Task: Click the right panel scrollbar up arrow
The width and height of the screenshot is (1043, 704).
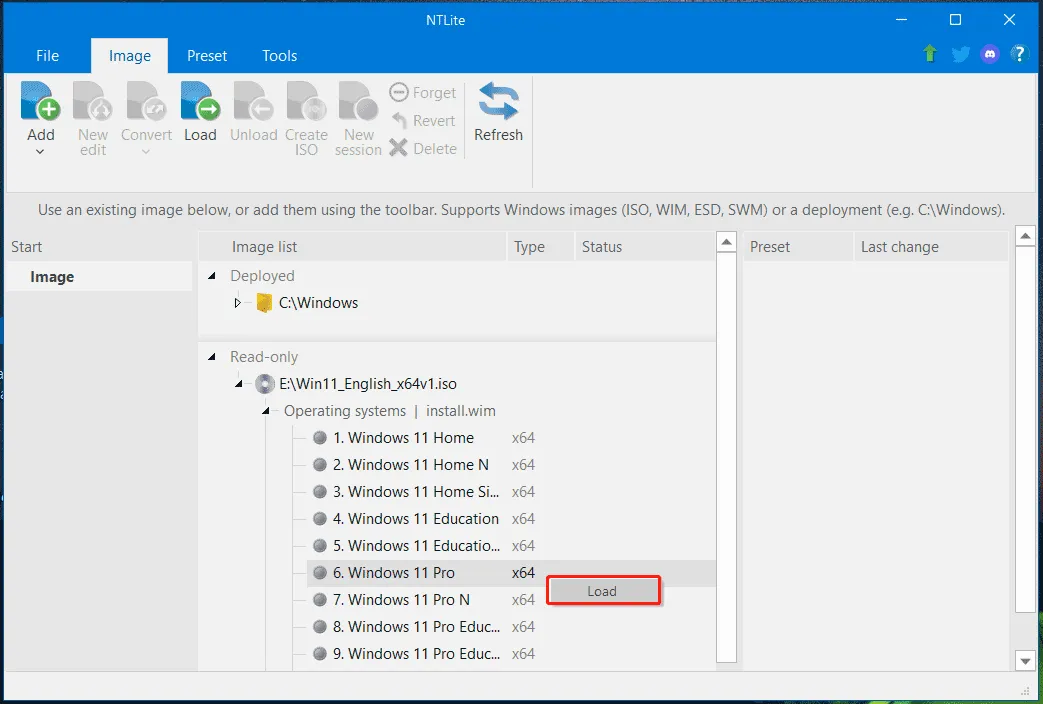Action: (1026, 236)
